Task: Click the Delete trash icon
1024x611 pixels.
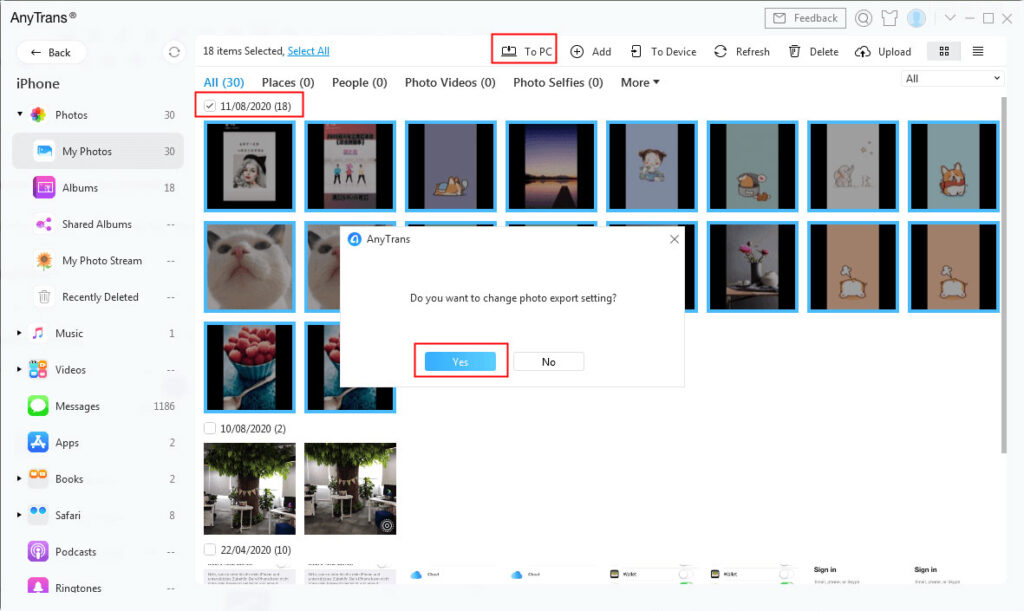Action: (x=794, y=51)
